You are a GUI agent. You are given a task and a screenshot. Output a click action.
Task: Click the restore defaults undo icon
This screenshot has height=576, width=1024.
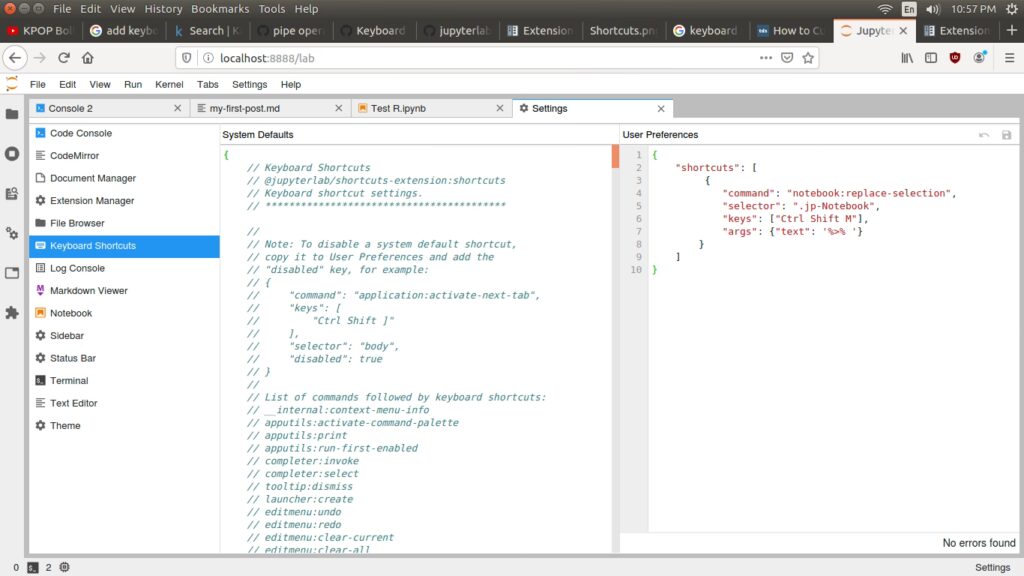click(984, 135)
